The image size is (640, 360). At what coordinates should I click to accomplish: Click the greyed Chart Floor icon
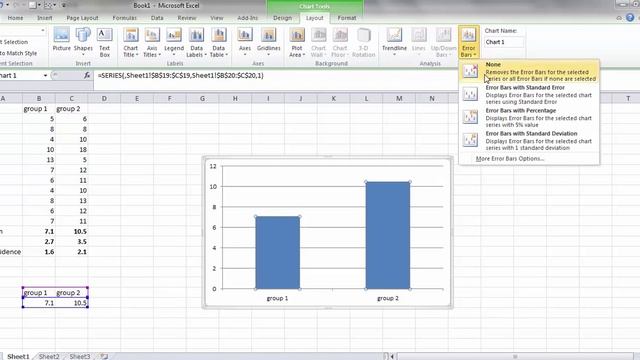pyautogui.click(x=340, y=36)
